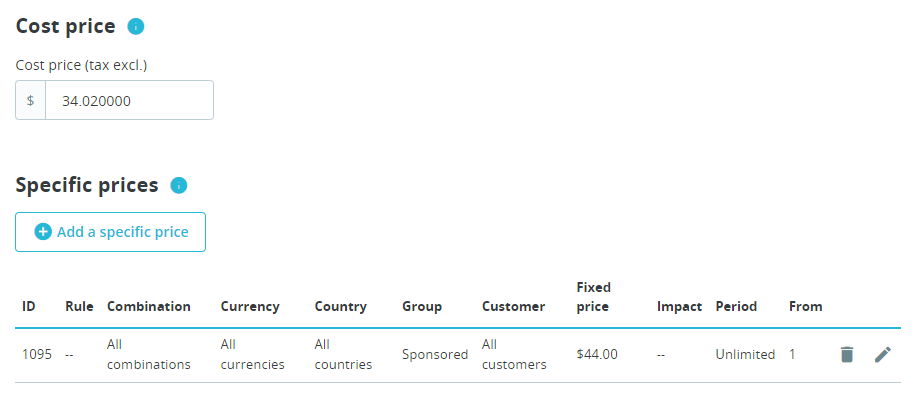Select the Customer column header
The image size is (923, 400).
513,306
